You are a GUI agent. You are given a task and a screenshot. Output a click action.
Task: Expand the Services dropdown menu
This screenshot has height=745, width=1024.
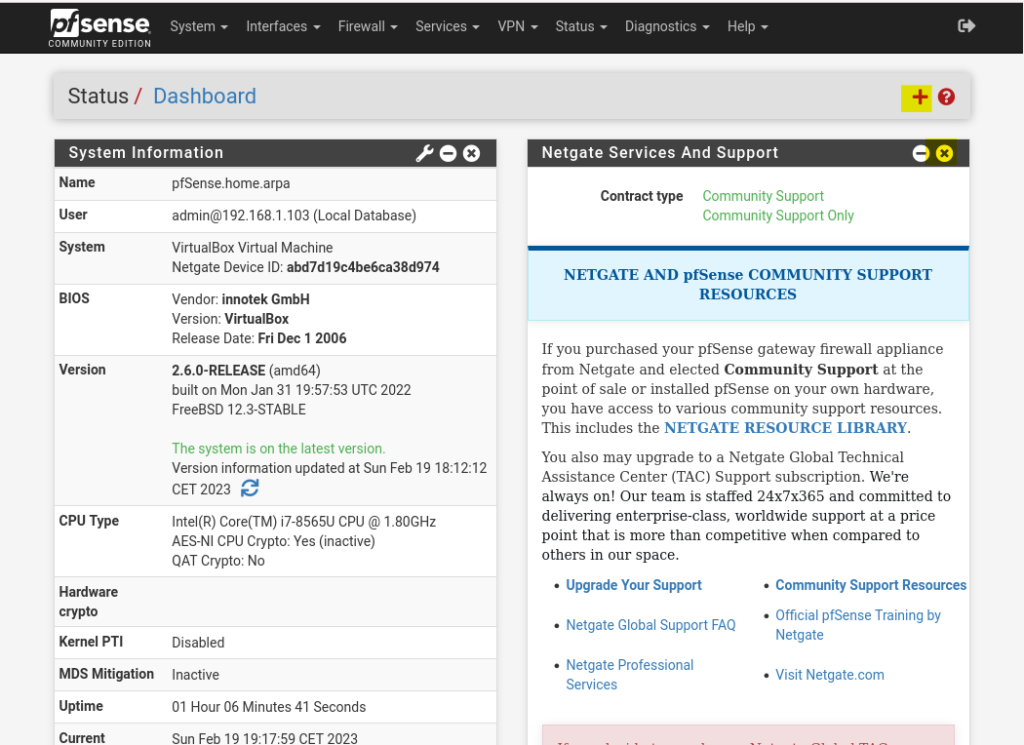coord(447,26)
